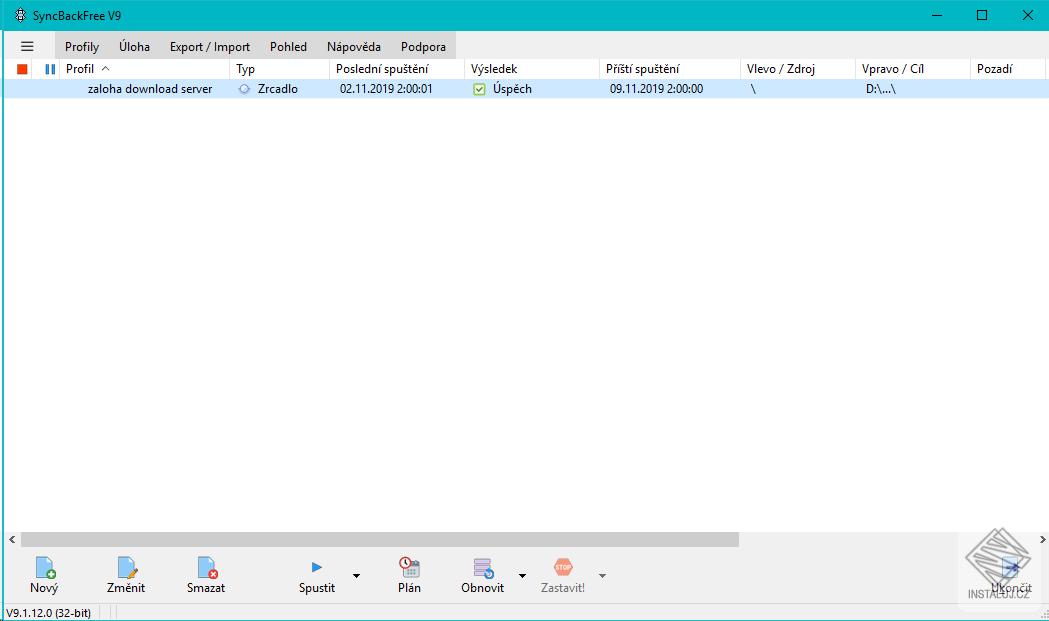Viewport: 1049px width, 621px height.
Task: Sort by Poslední spuštění column header
Action: point(397,69)
